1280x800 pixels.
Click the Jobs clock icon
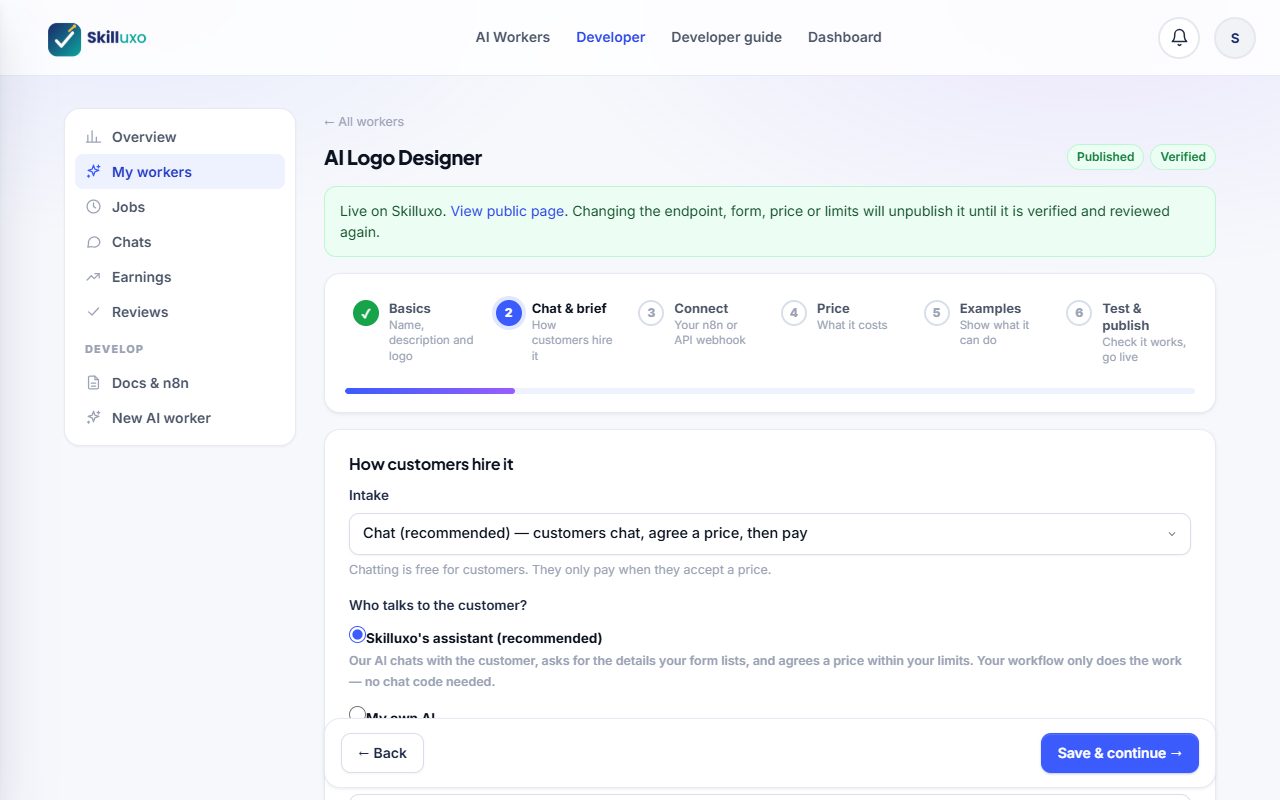93,207
